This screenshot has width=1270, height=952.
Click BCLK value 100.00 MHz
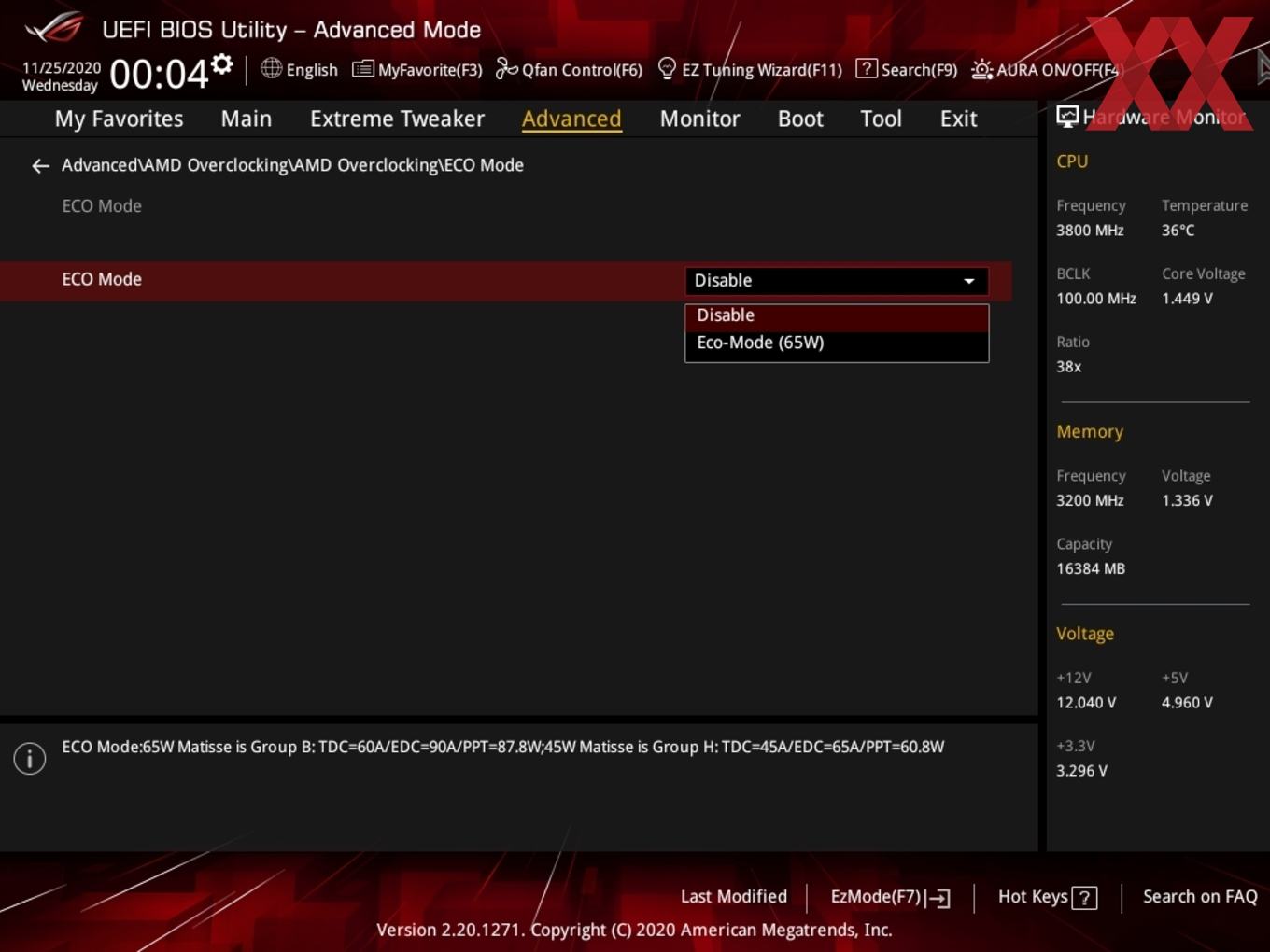(x=1096, y=299)
